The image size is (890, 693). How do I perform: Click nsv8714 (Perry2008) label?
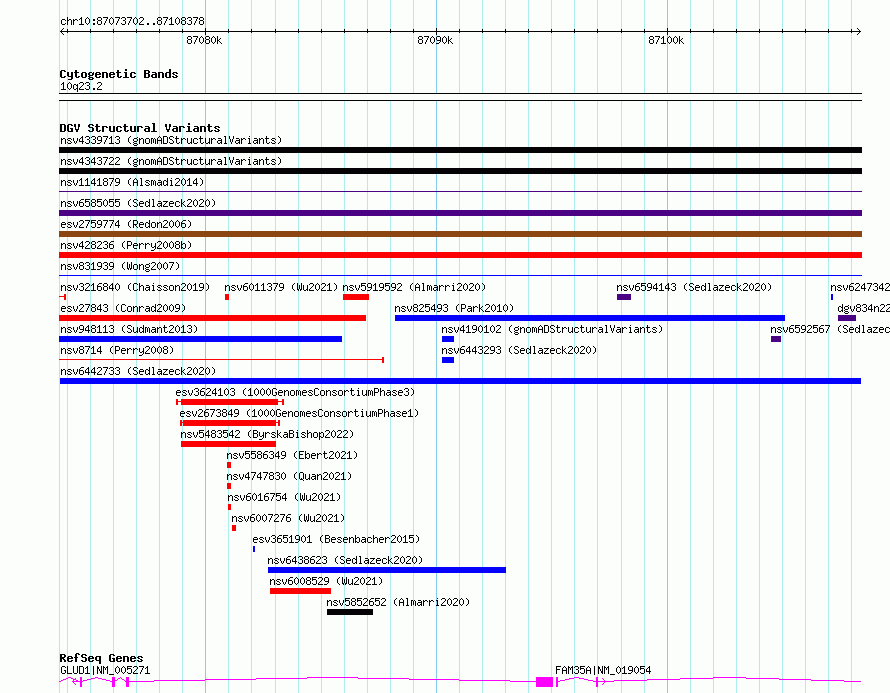coord(117,350)
